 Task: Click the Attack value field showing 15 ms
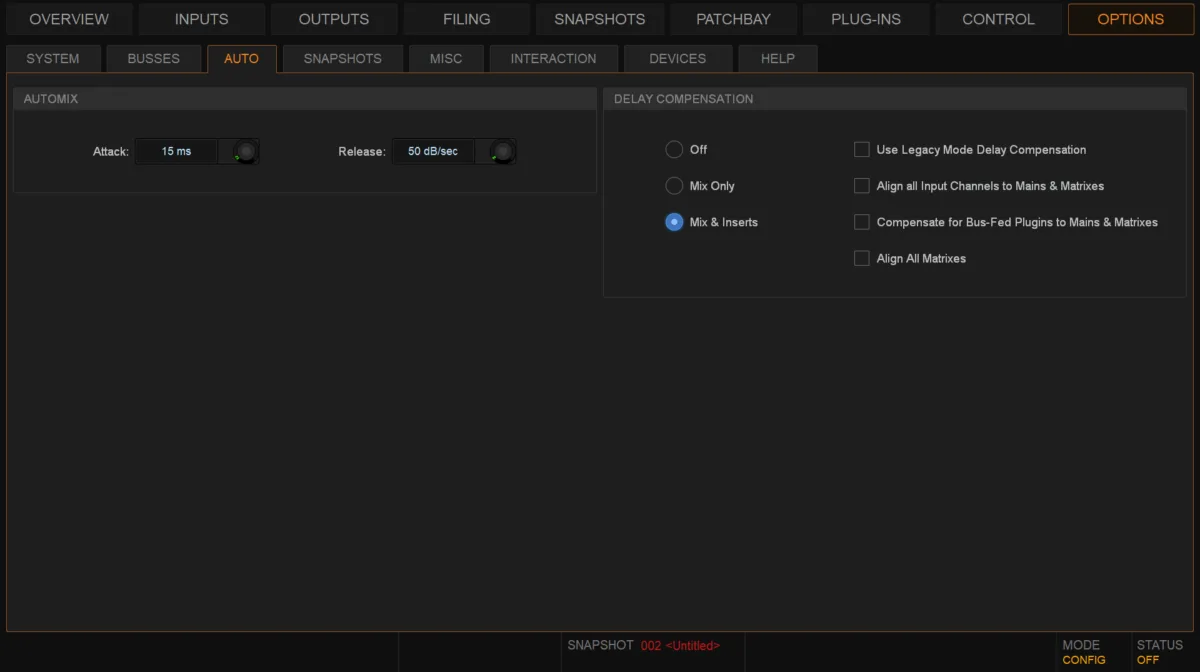pyautogui.click(x=176, y=152)
